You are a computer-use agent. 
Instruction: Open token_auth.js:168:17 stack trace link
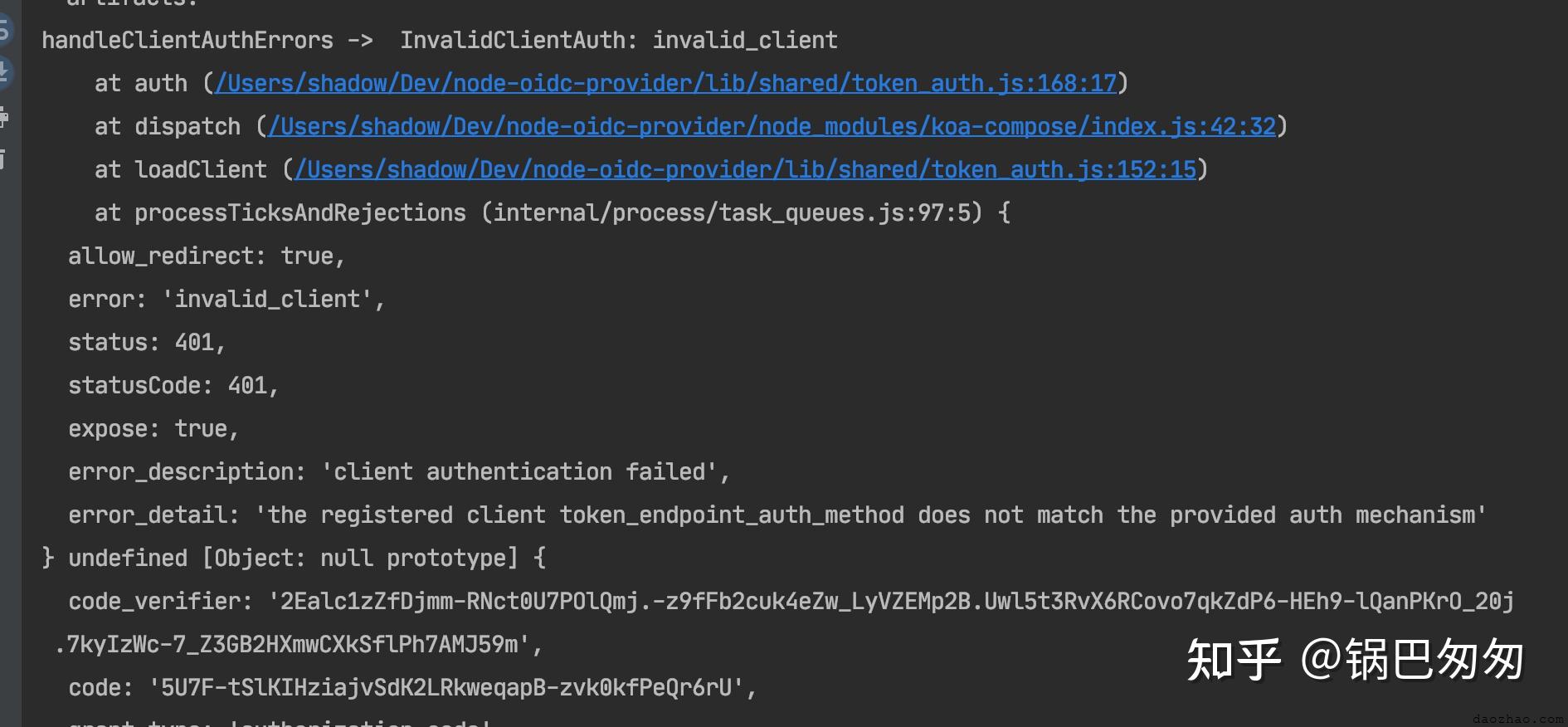point(666,83)
